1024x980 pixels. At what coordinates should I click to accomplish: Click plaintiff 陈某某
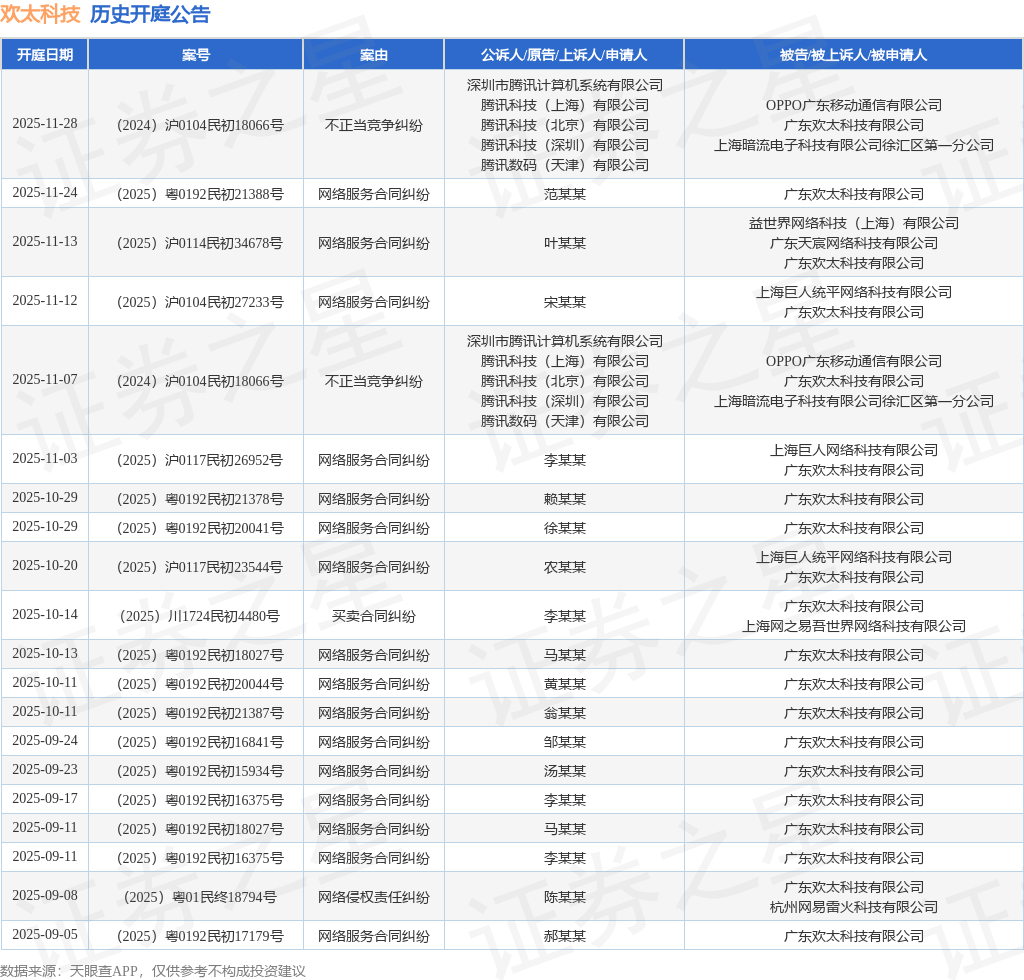pyautogui.click(x=565, y=897)
